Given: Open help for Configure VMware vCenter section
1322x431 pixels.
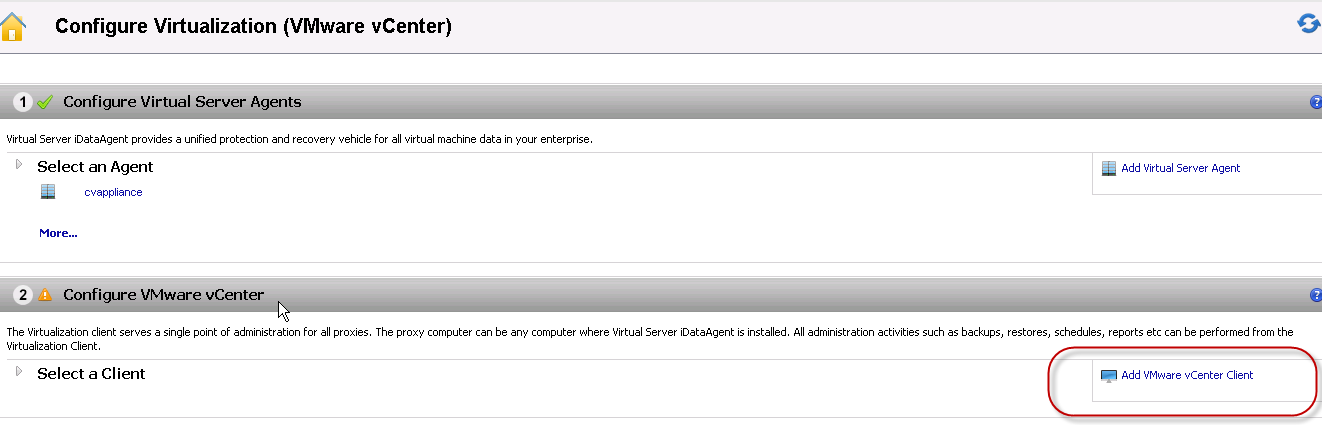Looking at the screenshot, I should pos(1315,295).
